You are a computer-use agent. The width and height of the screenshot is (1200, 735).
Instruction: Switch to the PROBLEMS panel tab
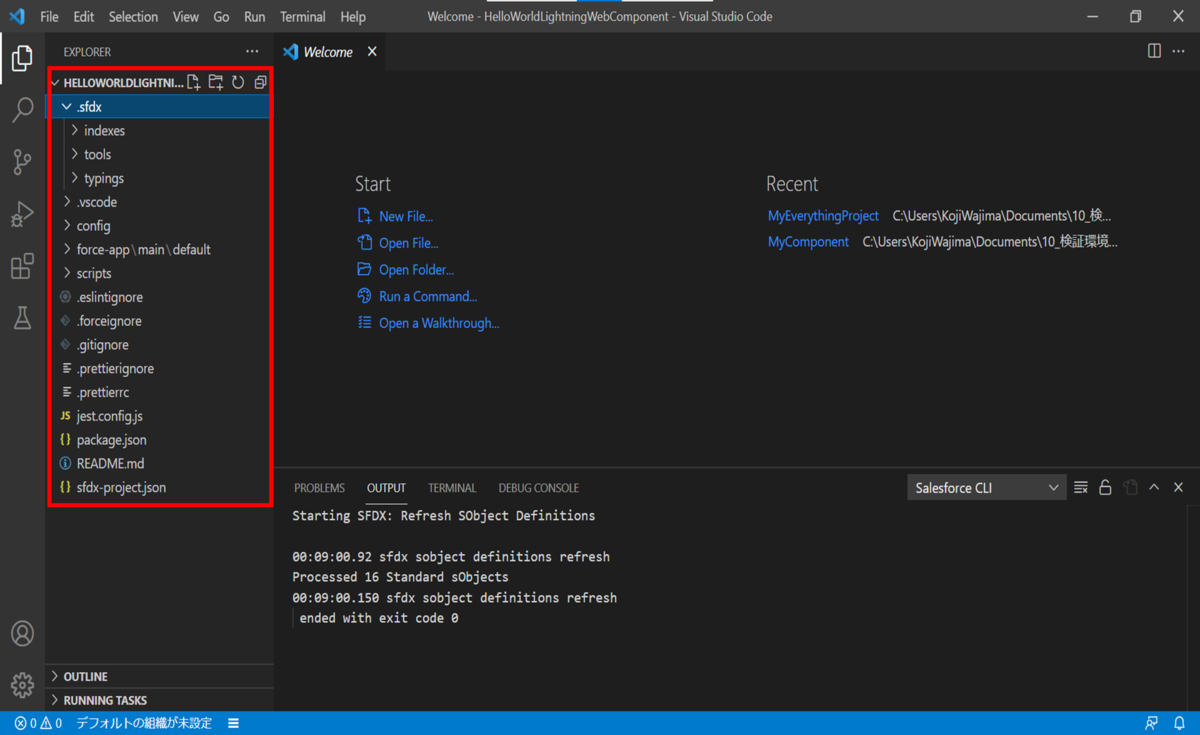point(319,488)
